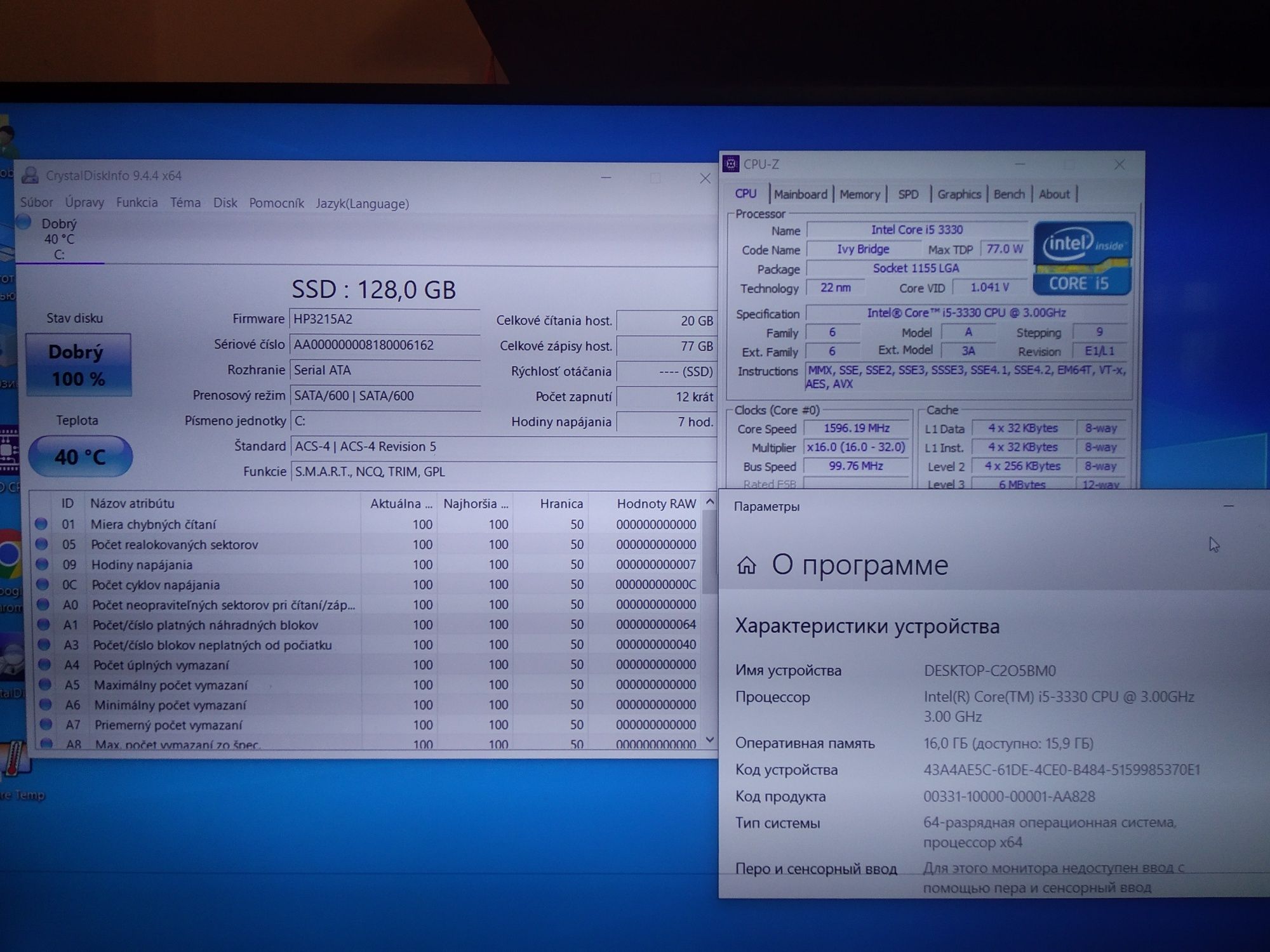Screen dimensions: 1270x952
Task: Open the Pomocník menu
Action: click(x=276, y=203)
